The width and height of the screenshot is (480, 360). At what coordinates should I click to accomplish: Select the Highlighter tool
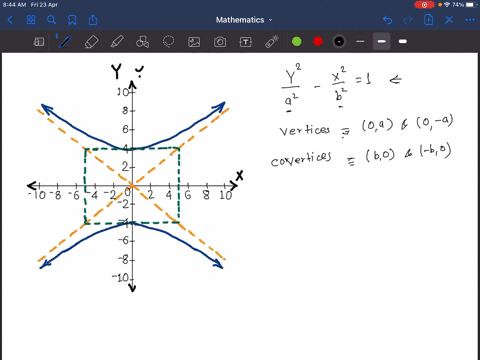point(117,42)
